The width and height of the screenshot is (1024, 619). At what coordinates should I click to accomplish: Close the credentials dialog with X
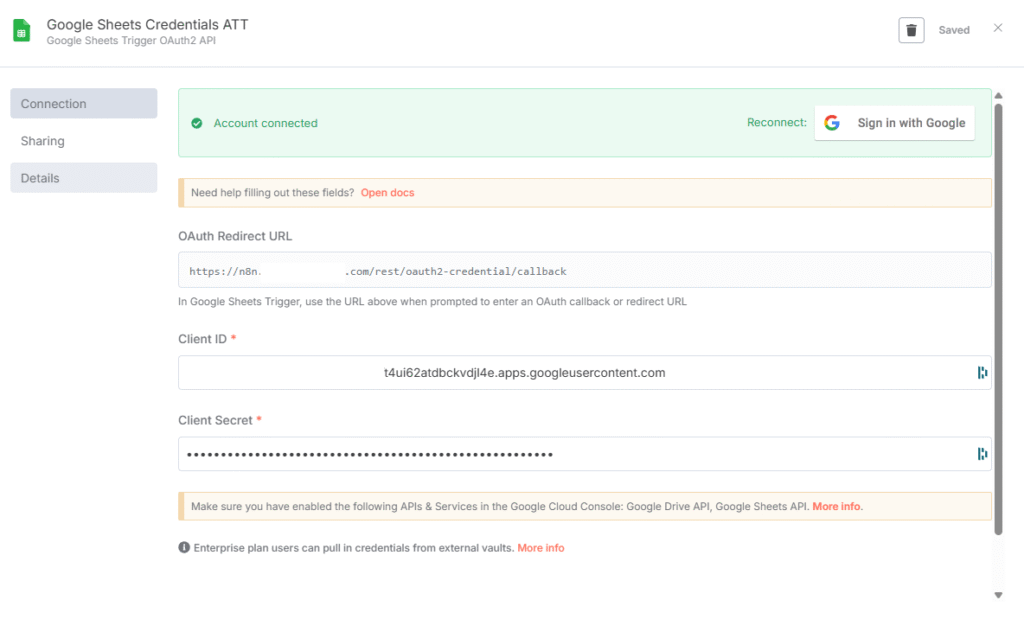(997, 28)
